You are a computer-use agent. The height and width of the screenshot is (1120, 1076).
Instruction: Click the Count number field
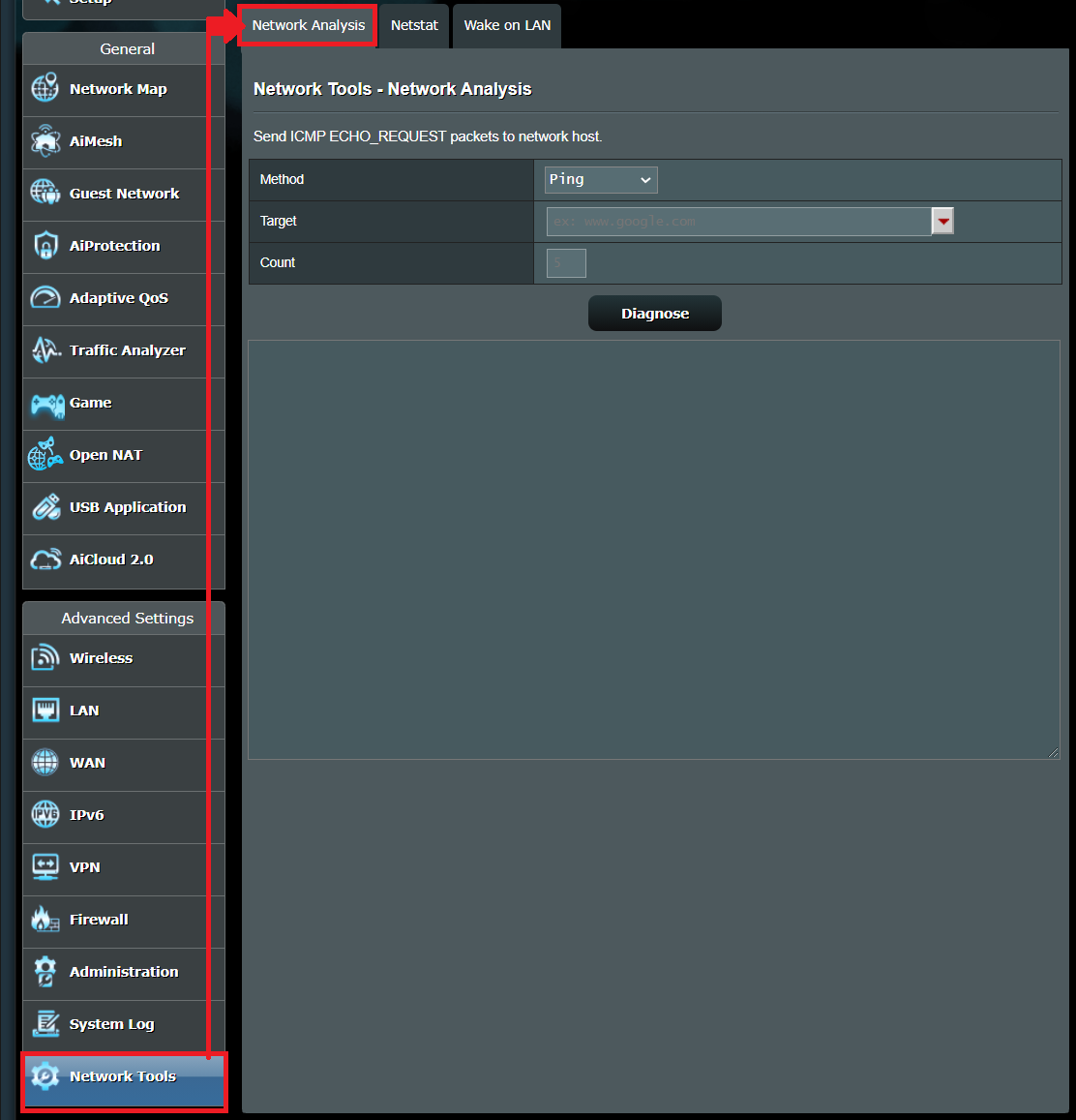[566, 263]
